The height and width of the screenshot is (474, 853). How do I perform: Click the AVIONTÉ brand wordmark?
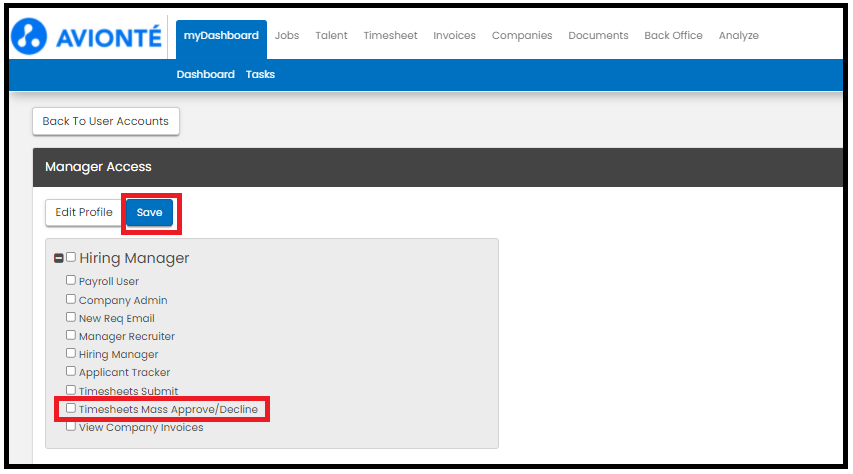(109, 38)
